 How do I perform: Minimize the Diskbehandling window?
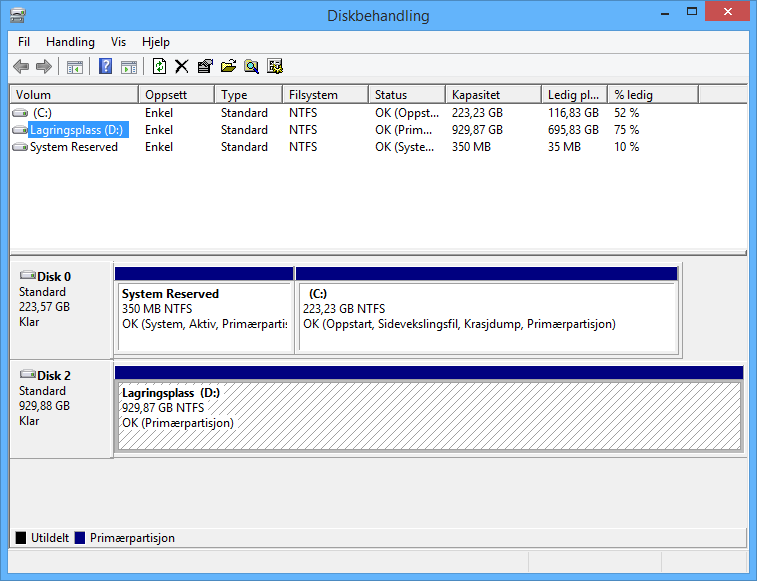point(665,13)
